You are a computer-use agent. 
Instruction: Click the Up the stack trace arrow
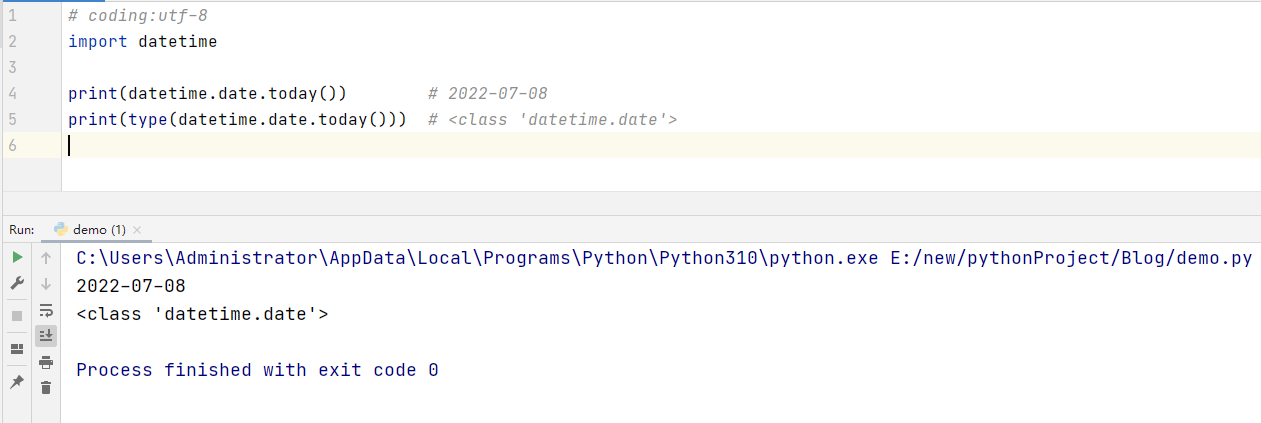coord(46,258)
